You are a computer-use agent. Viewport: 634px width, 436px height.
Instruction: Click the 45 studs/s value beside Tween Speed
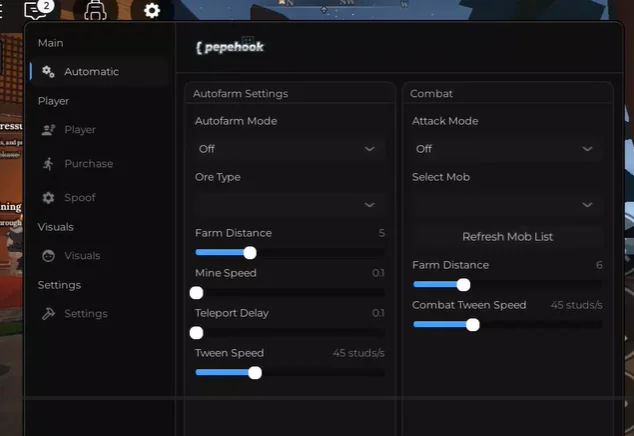point(359,353)
